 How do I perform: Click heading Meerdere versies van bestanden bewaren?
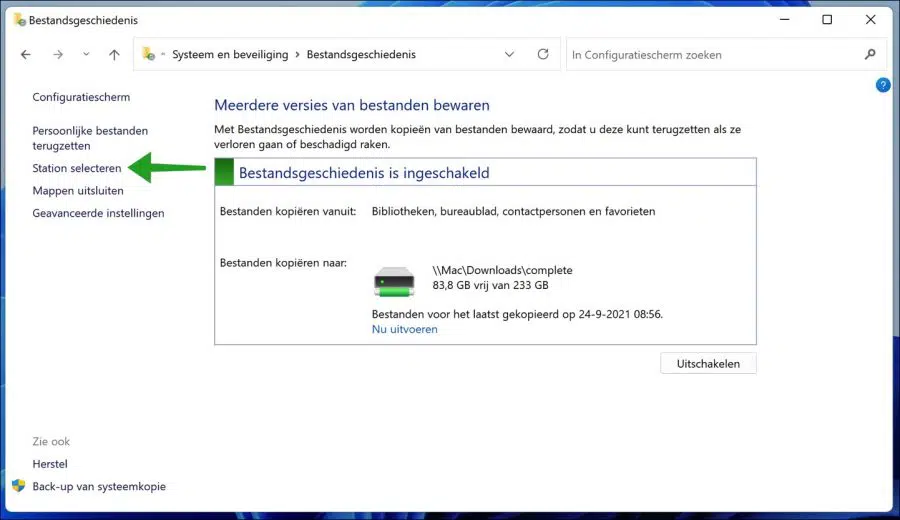pos(352,105)
